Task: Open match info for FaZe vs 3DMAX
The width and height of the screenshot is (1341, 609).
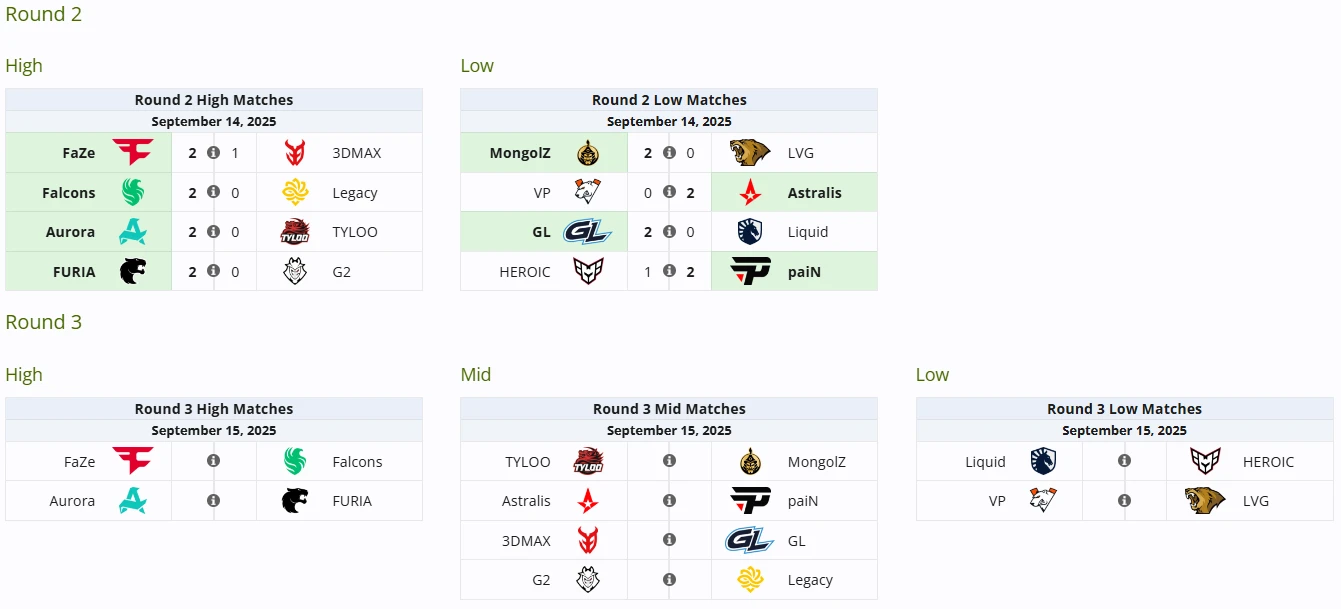Action: [213, 153]
